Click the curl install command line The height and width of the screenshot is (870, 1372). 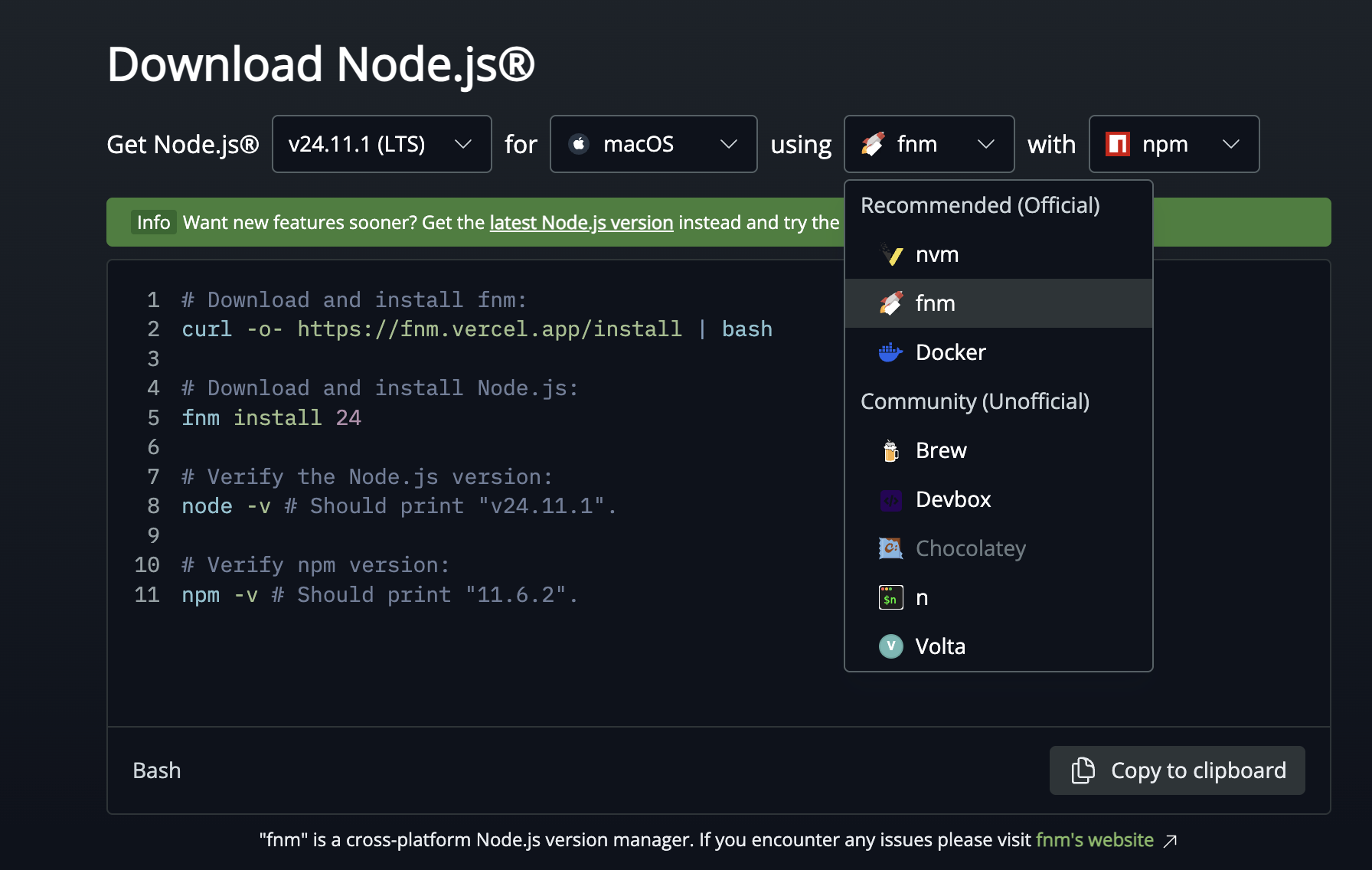(477, 329)
